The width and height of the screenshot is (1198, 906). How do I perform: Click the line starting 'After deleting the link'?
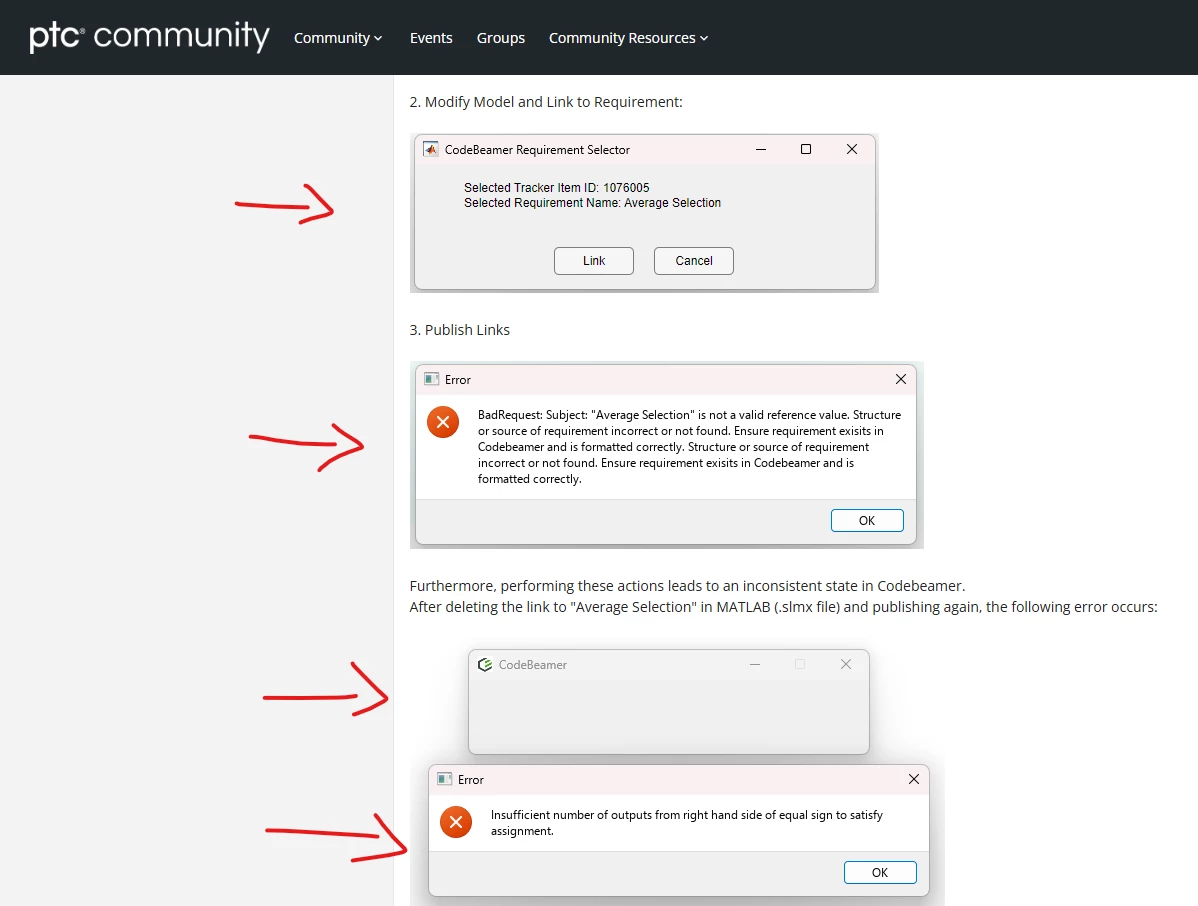783,607
